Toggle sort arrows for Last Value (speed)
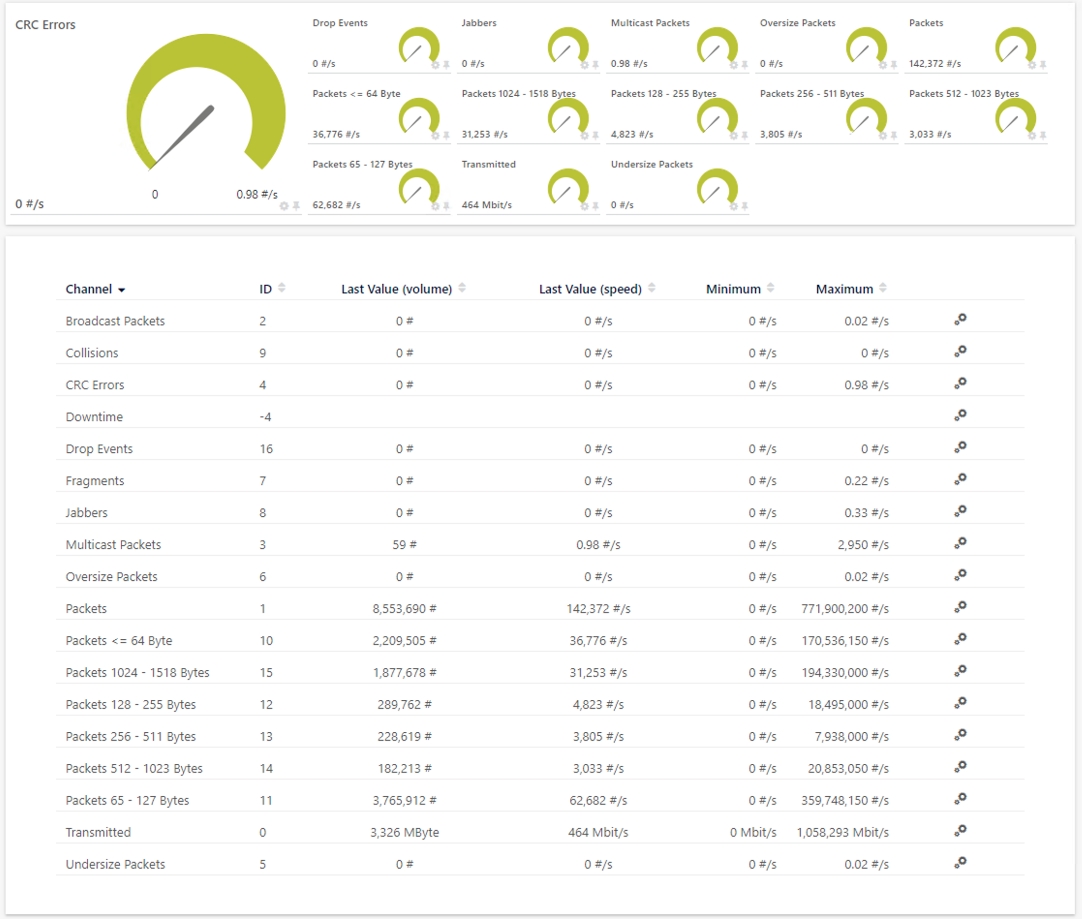The image size is (1082, 919). 652,288
